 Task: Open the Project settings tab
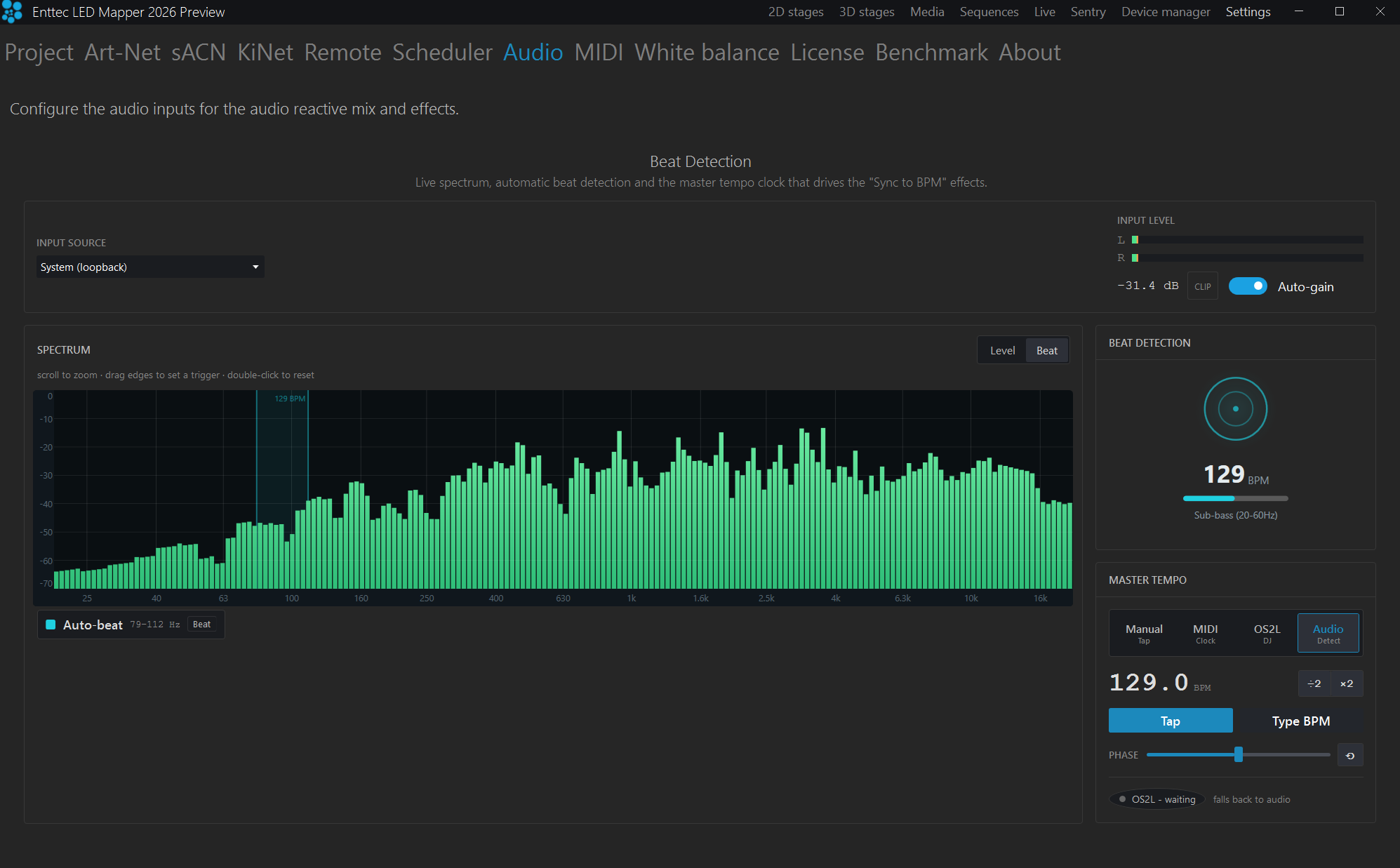coord(39,53)
